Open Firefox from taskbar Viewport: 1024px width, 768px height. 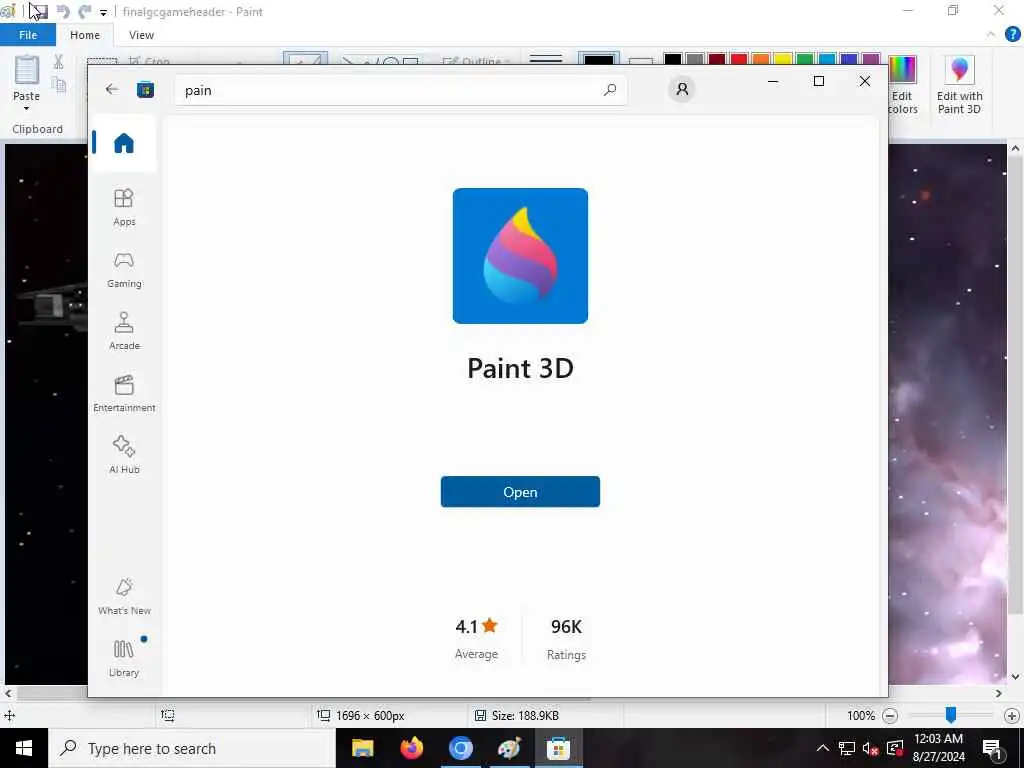(x=411, y=748)
